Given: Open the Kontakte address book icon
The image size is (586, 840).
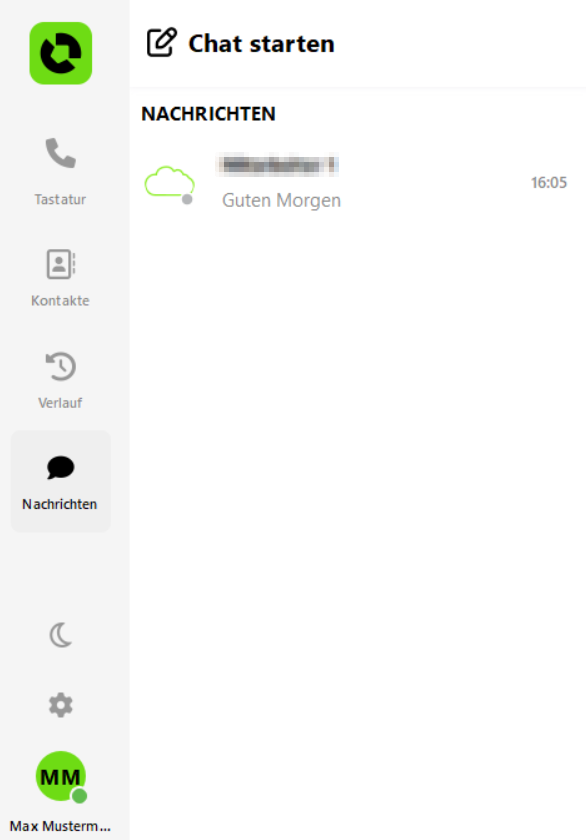Looking at the screenshot, I should point(61,264).
